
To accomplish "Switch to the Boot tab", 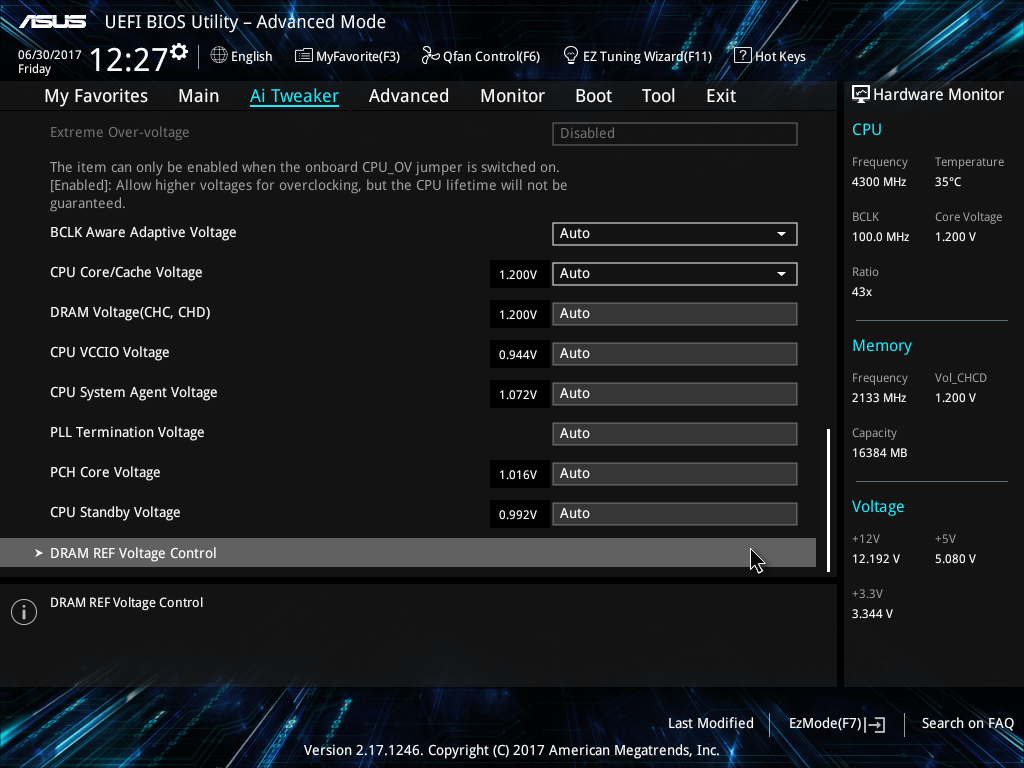I will click(x=594, y=96).
